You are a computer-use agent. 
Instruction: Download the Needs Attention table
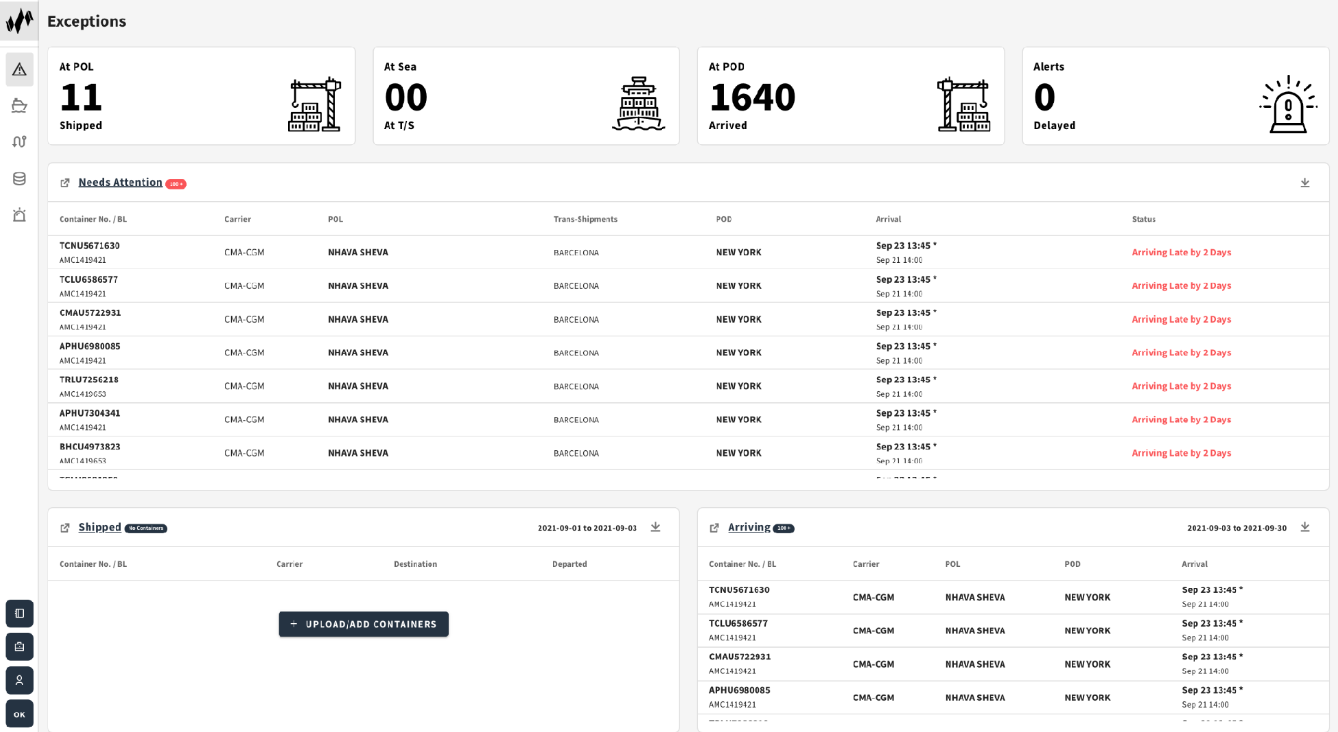[1305, 183]
